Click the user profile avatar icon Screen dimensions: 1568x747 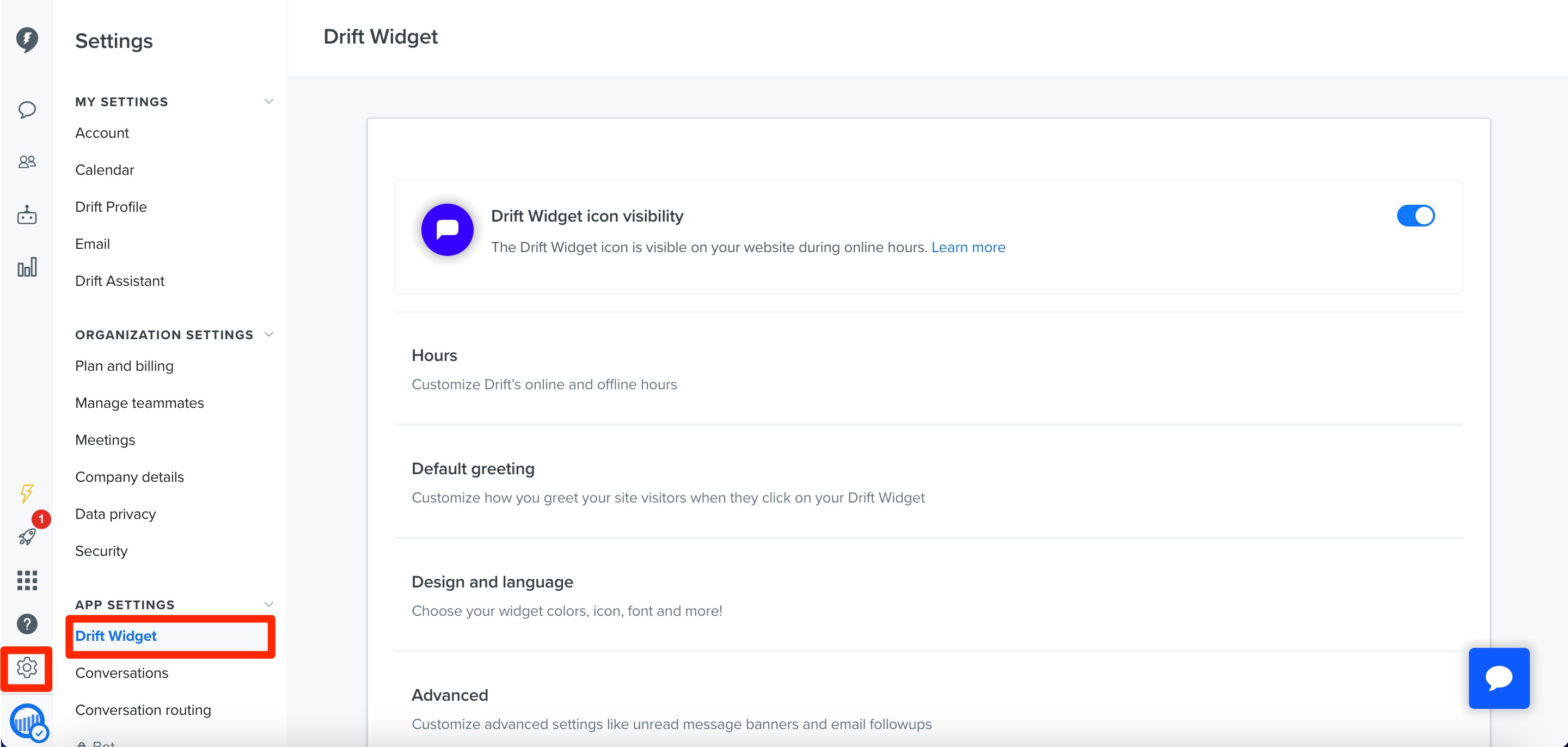pos(28,722)
